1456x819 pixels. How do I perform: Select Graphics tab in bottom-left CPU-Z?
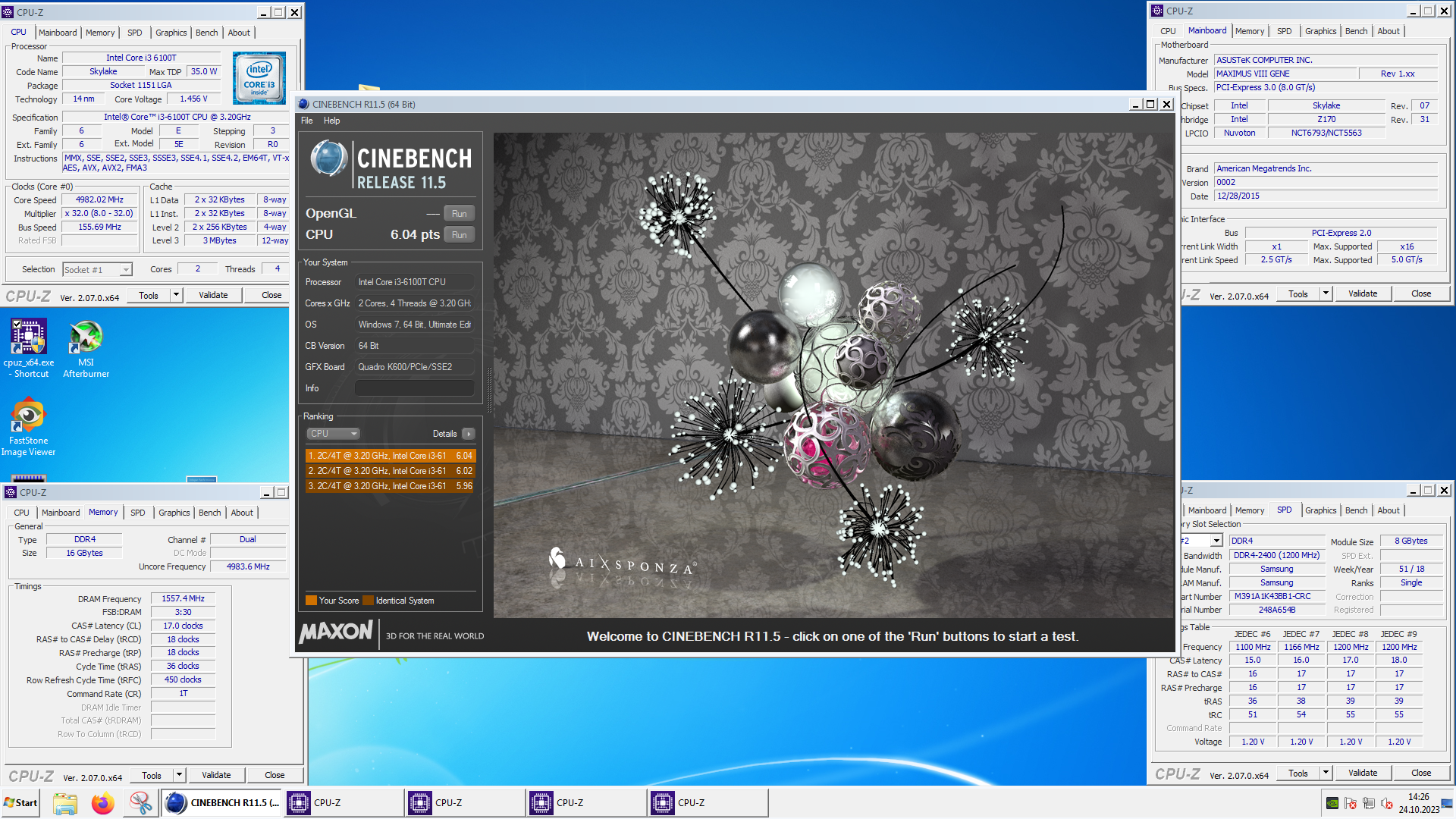pos(174,513)
